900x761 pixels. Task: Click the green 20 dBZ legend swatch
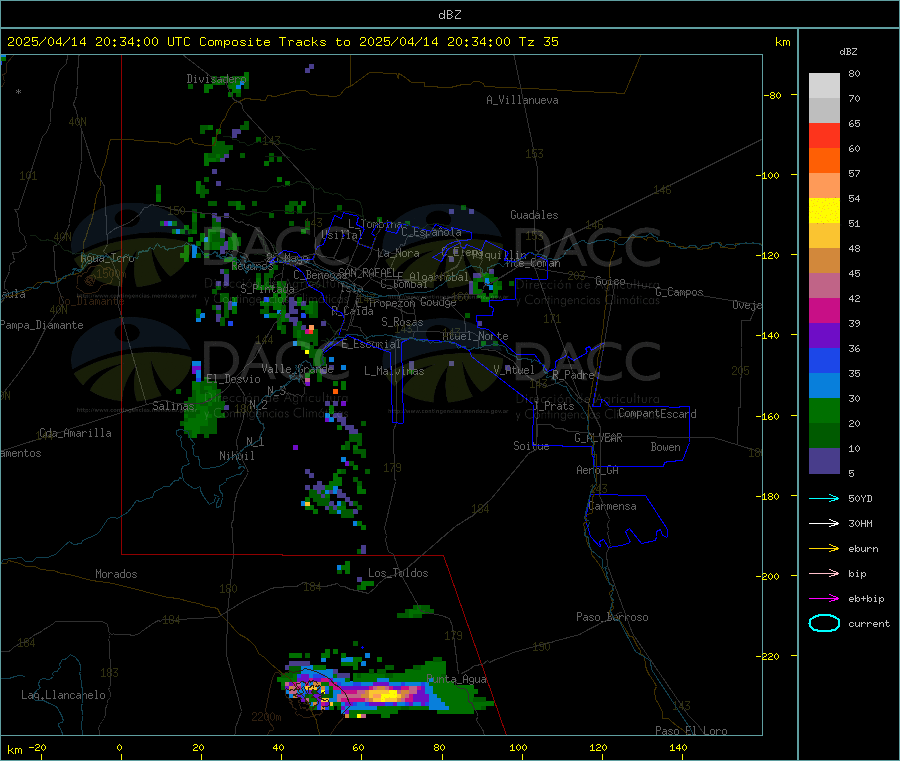[824, 410]
